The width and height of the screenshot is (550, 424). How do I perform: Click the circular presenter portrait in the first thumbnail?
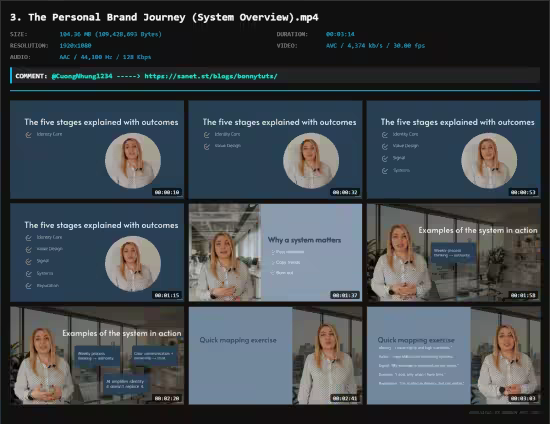133,161
